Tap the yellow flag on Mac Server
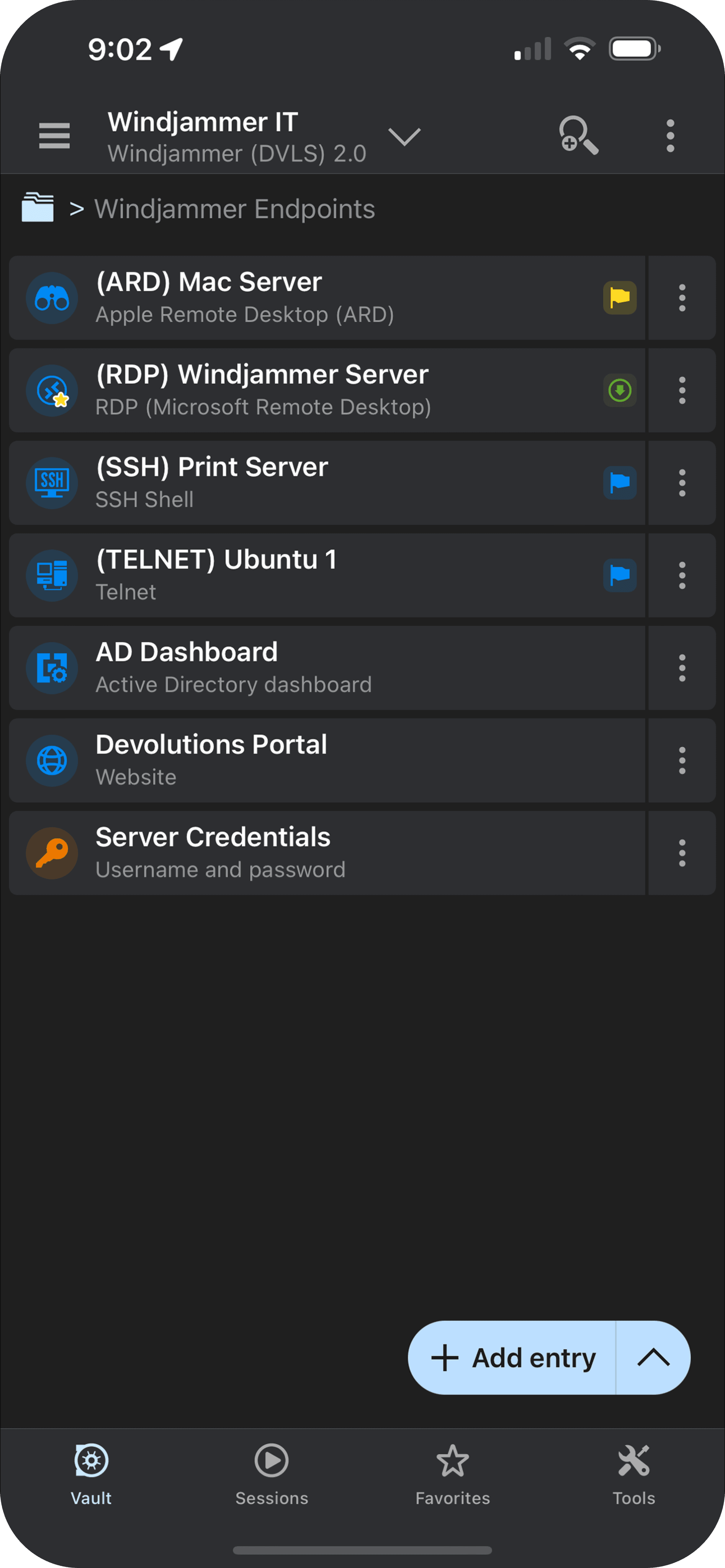The image size is (725, 1568). click(620, 298)
